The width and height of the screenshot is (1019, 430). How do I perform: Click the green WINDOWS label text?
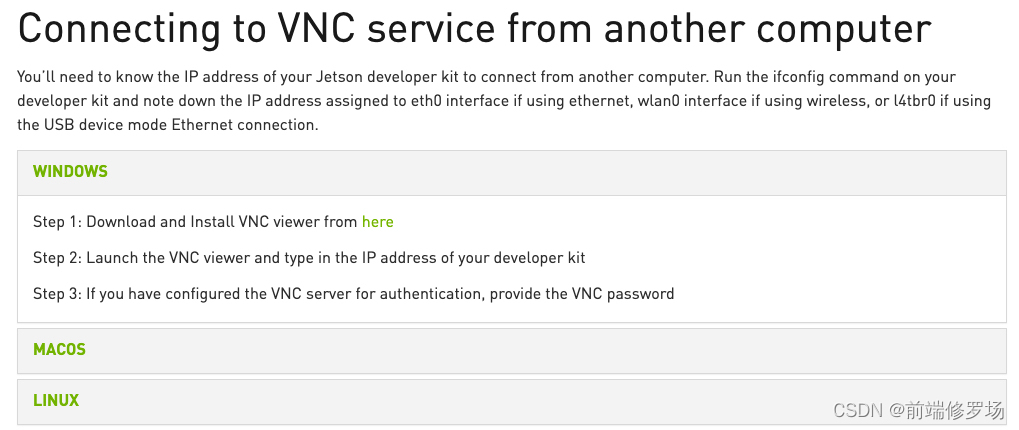pos(70,171)
